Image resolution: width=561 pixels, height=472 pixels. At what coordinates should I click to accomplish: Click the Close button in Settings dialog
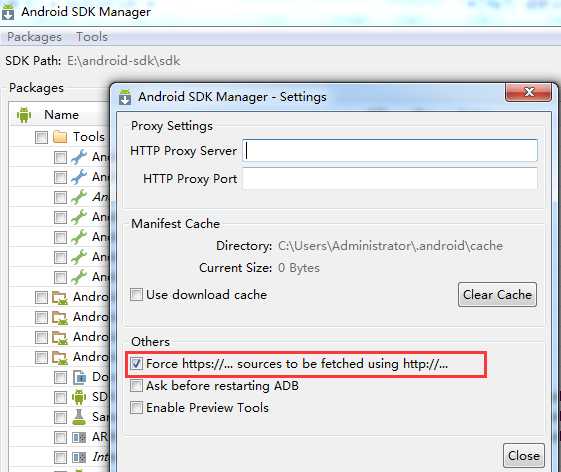524,456
